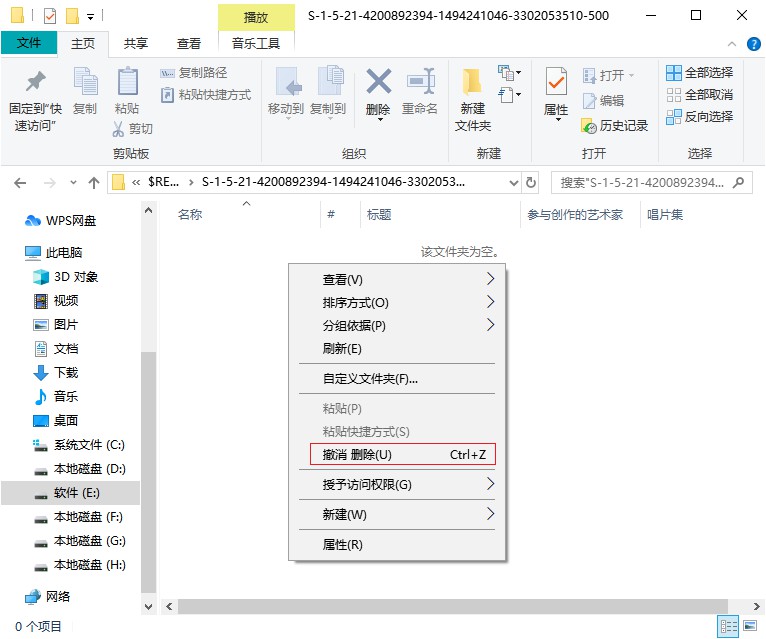
Task: Click the $RE... breadcrumb in the address bar
Action: 164,182
